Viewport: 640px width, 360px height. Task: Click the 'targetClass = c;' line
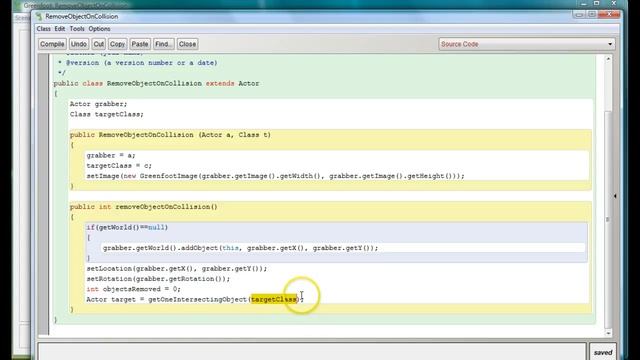coord(119,165)
